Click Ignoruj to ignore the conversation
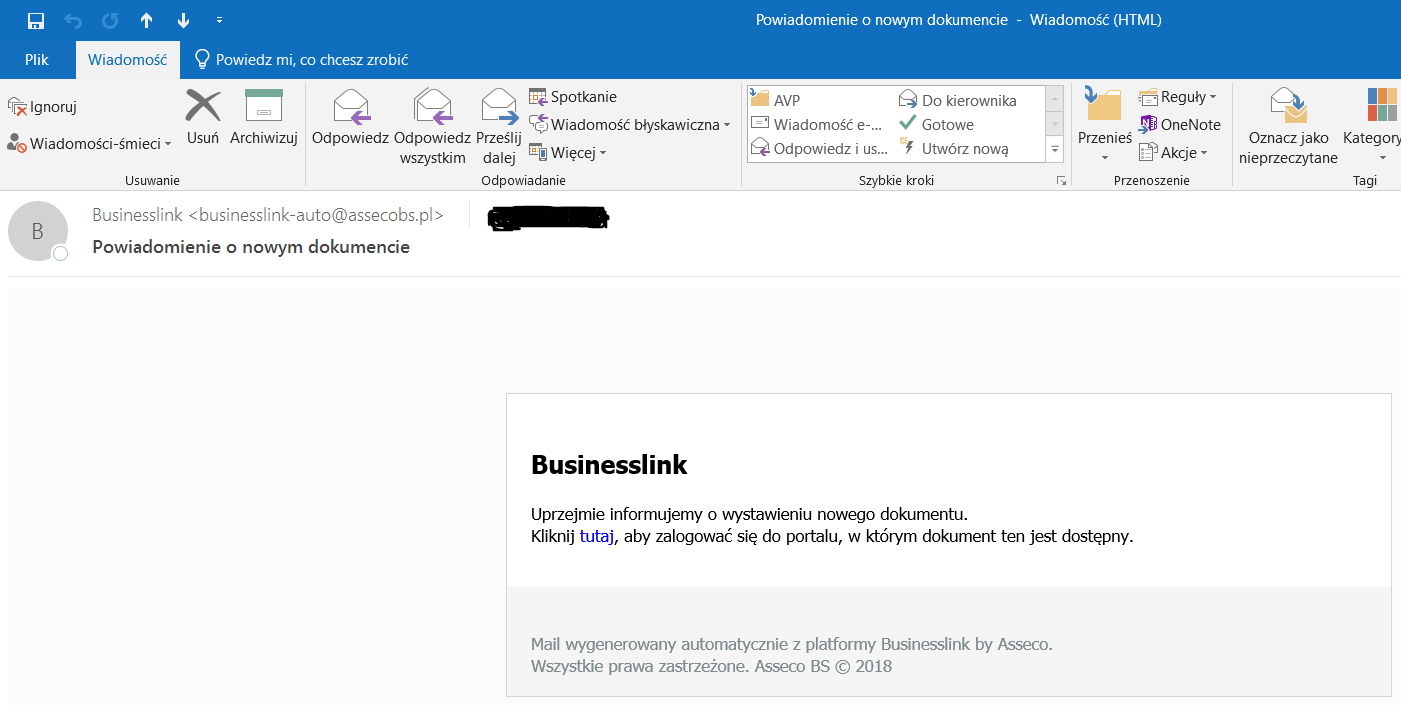This screenshot has height=705, width=1401. point(42,107)
